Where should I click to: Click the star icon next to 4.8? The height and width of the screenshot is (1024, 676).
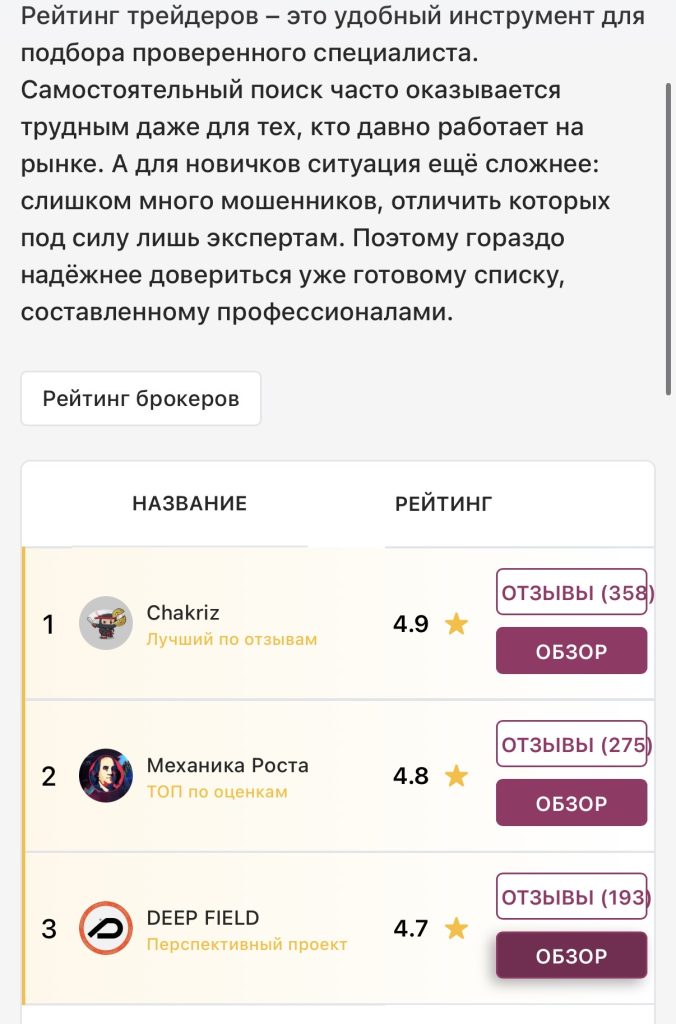[x=457, y=776]
